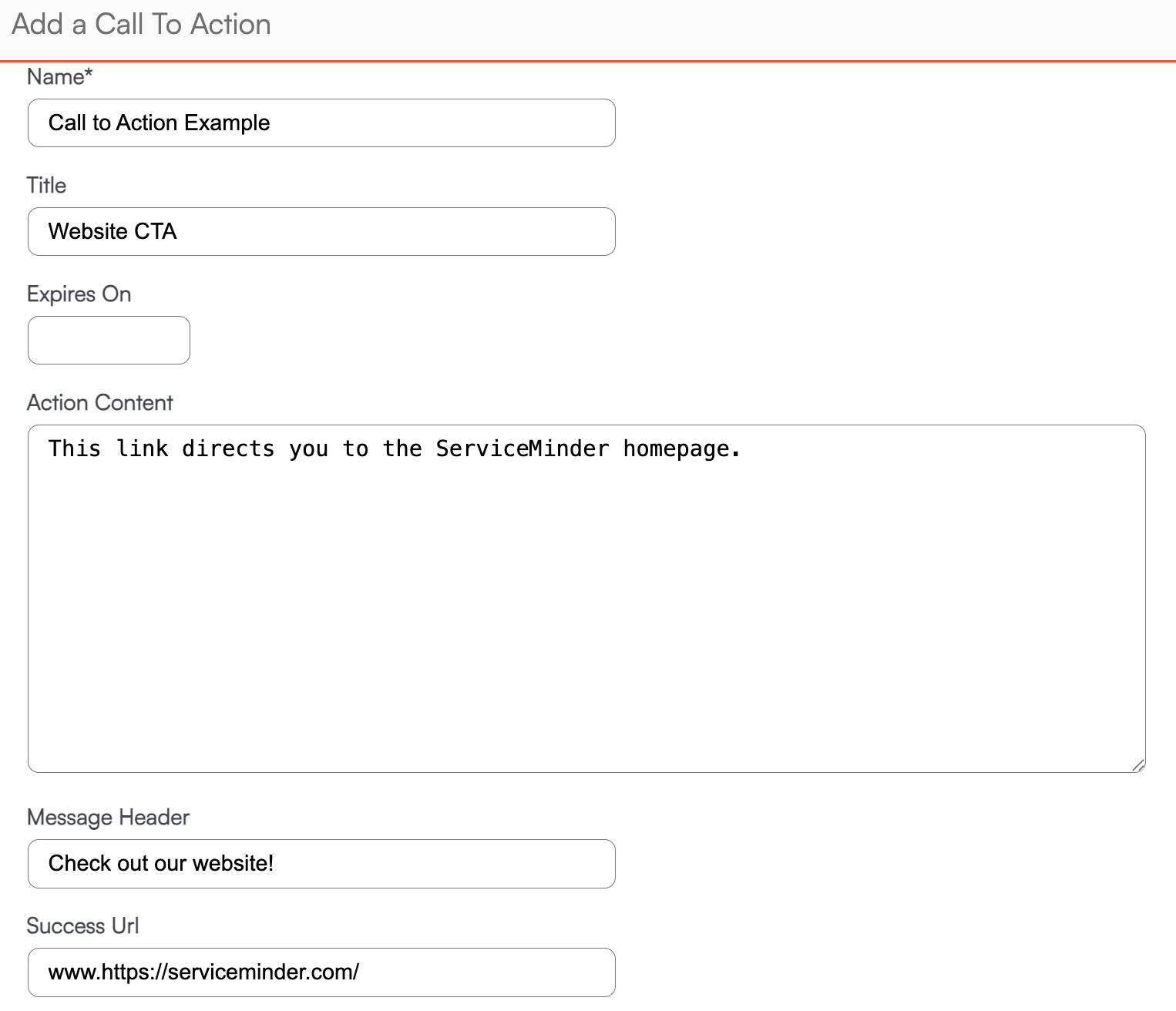Click the Message Header label

(x=108, y=818)
